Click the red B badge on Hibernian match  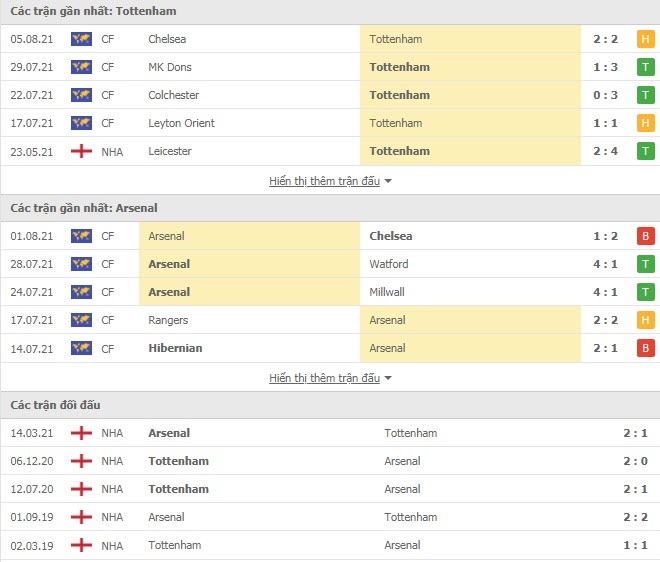pos(645,349)
